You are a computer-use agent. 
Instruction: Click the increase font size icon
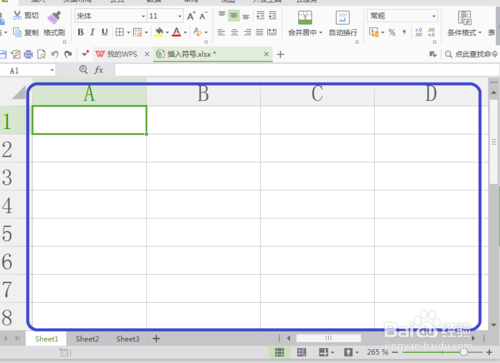[x=191, y=16]
